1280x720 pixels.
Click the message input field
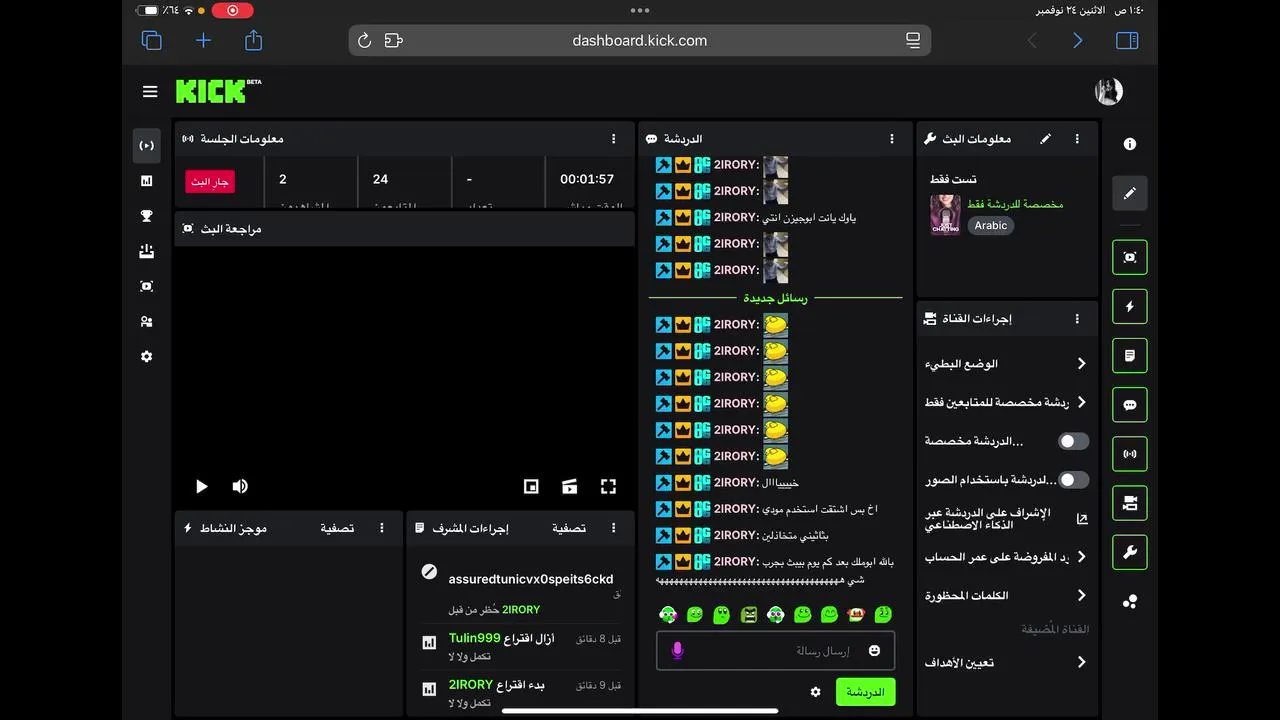[776, 651]
